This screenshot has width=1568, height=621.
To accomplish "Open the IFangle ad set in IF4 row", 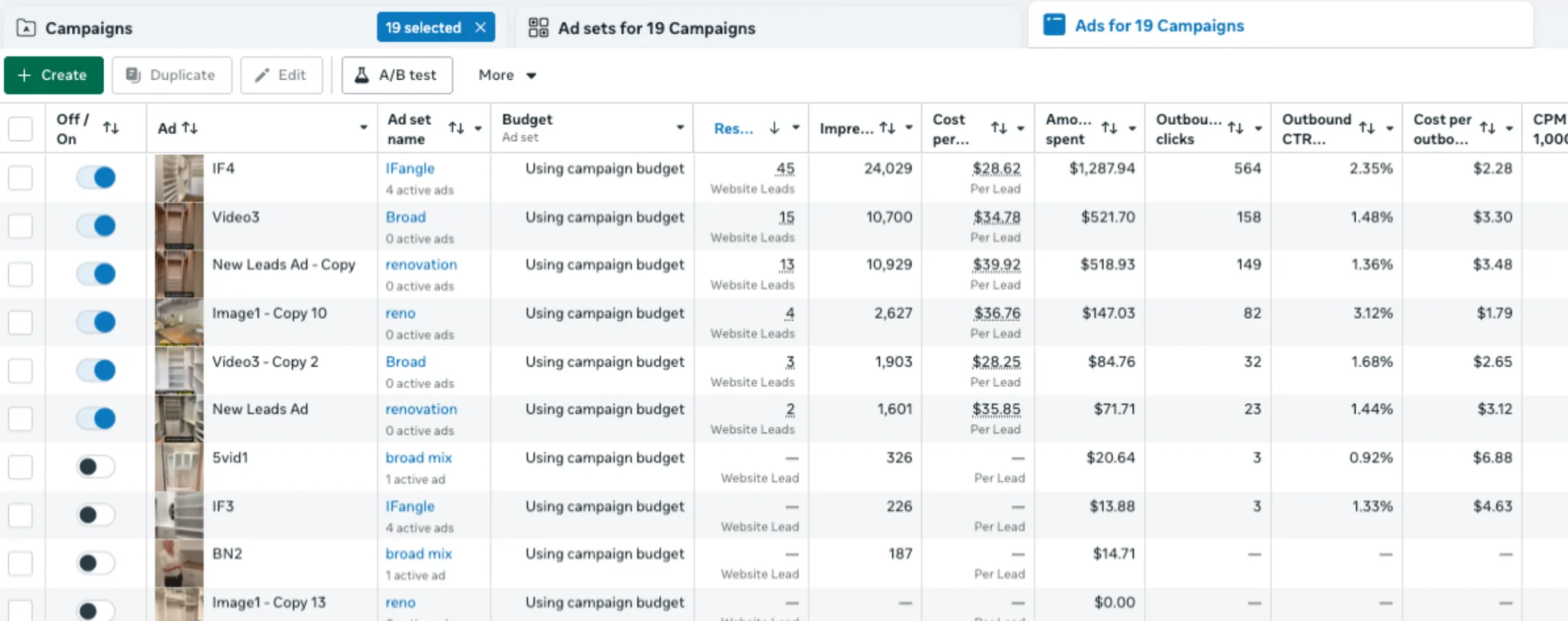I will (410, 169).
